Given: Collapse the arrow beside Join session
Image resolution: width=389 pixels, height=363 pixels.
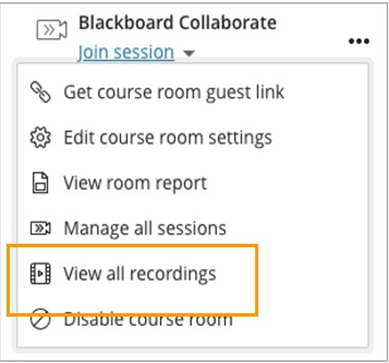Looking at the screenshot, I should (189, 53).
